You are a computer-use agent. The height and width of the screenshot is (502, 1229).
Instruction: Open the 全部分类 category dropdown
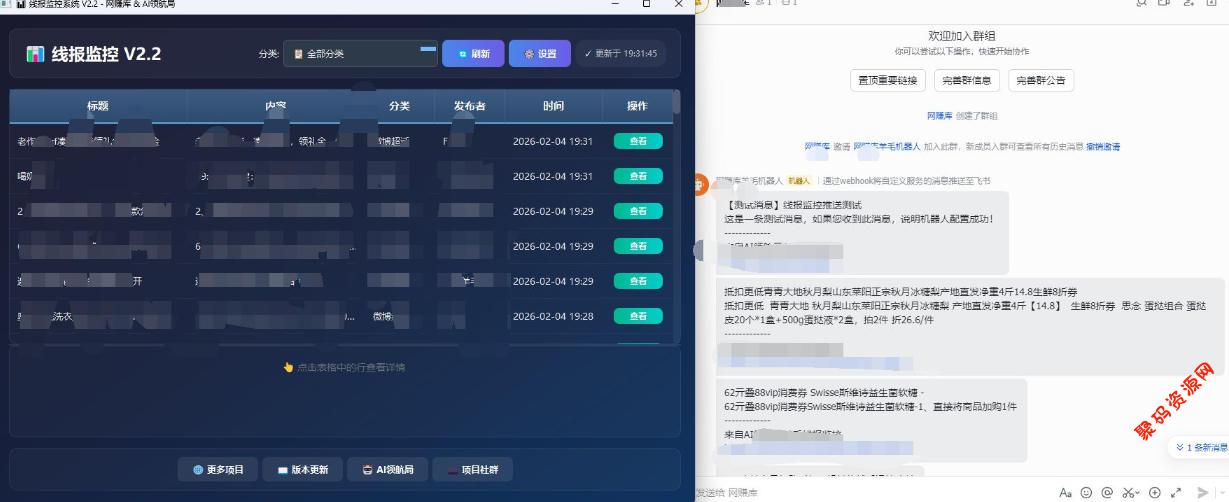[360, 54]
